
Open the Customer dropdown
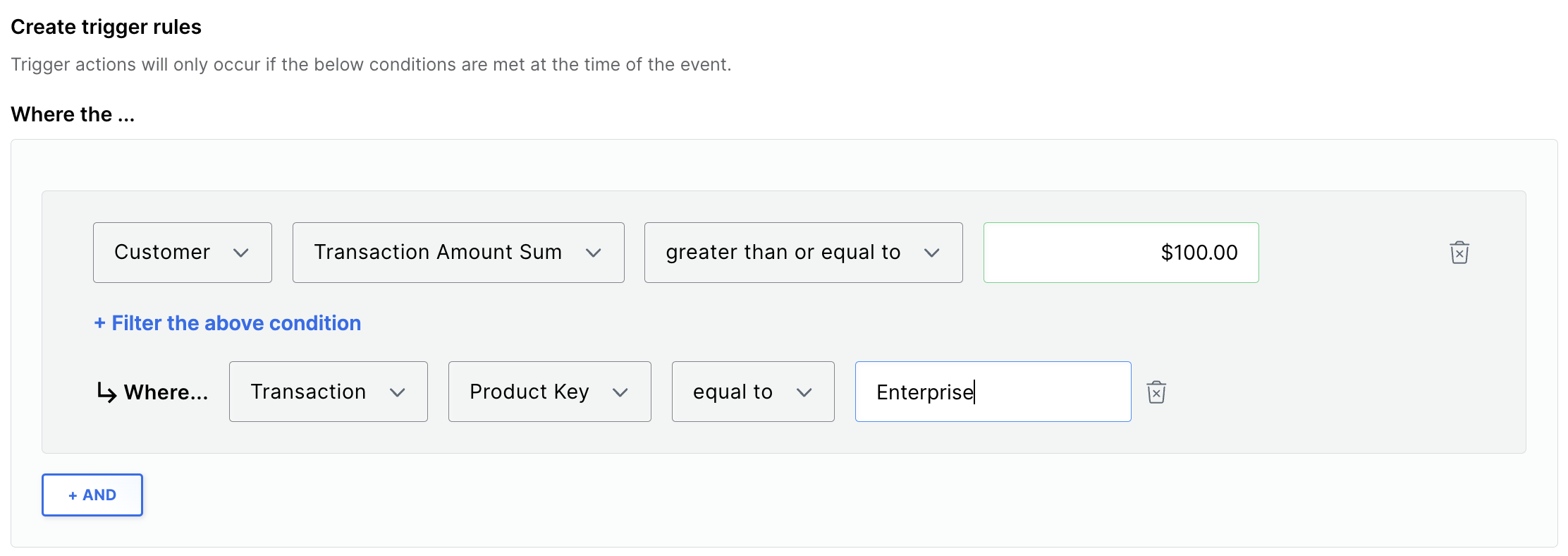click(183, 253)
